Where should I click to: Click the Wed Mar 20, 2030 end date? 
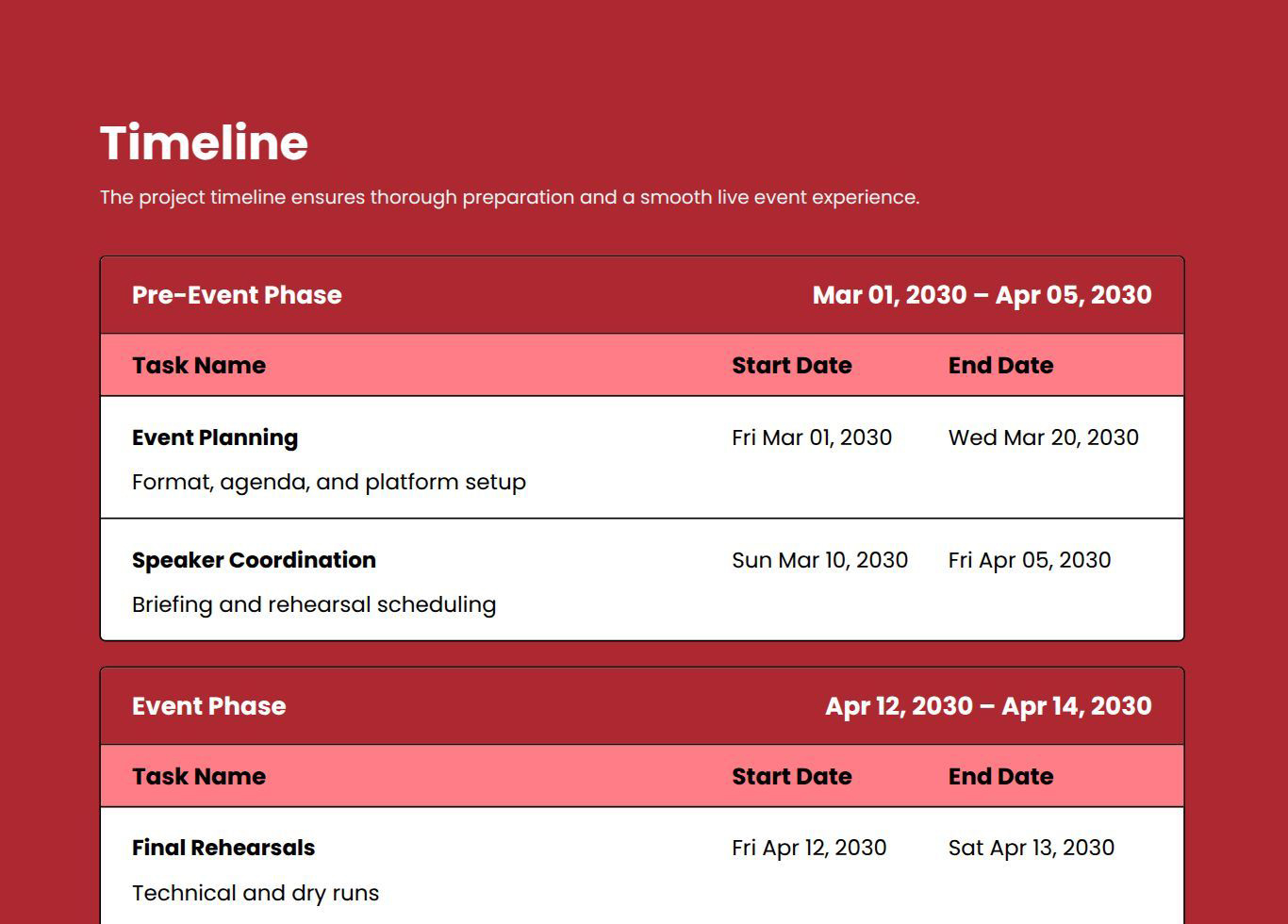point(1043,437)
